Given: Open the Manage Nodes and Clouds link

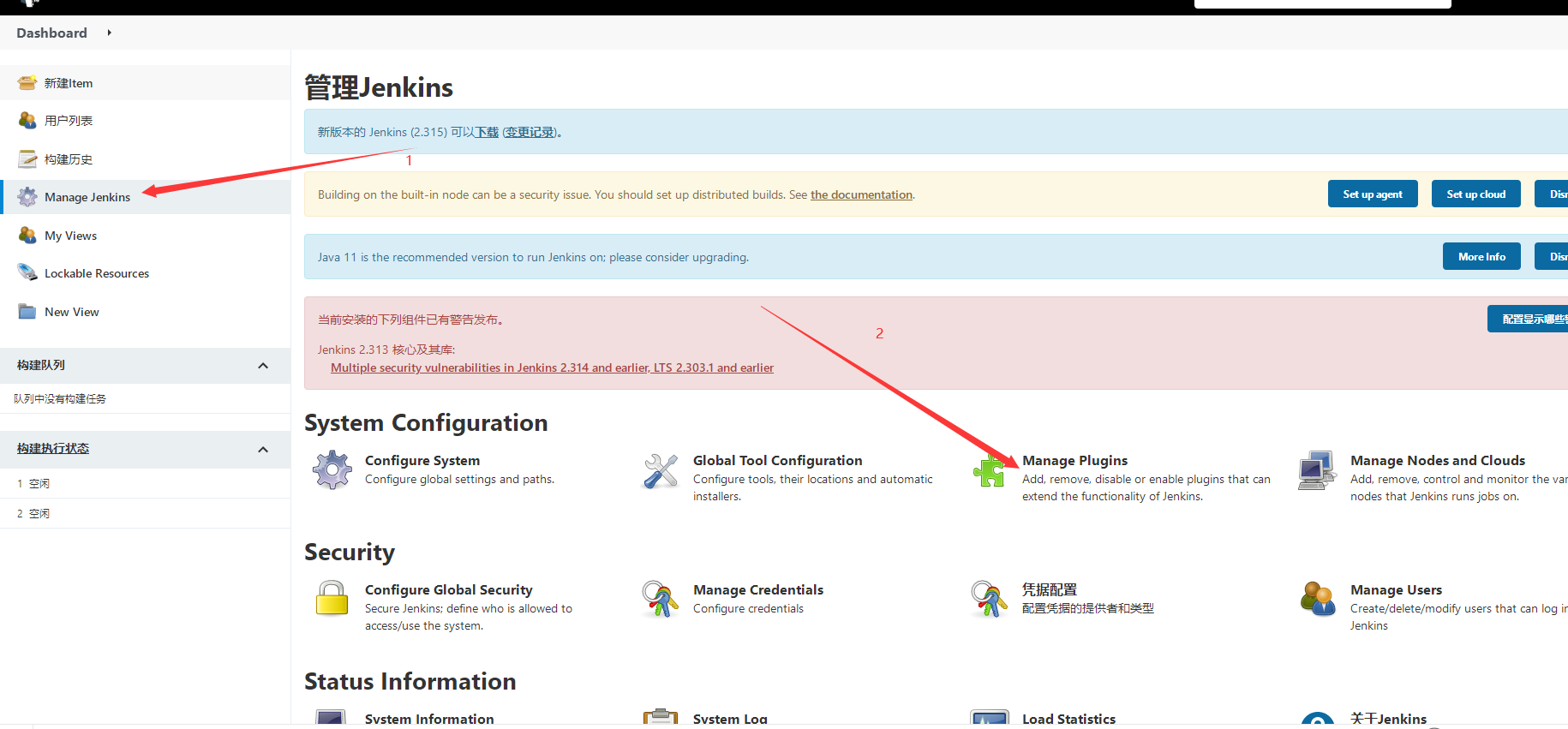Looking at the screenshot, I should [x=1438, y=460].
